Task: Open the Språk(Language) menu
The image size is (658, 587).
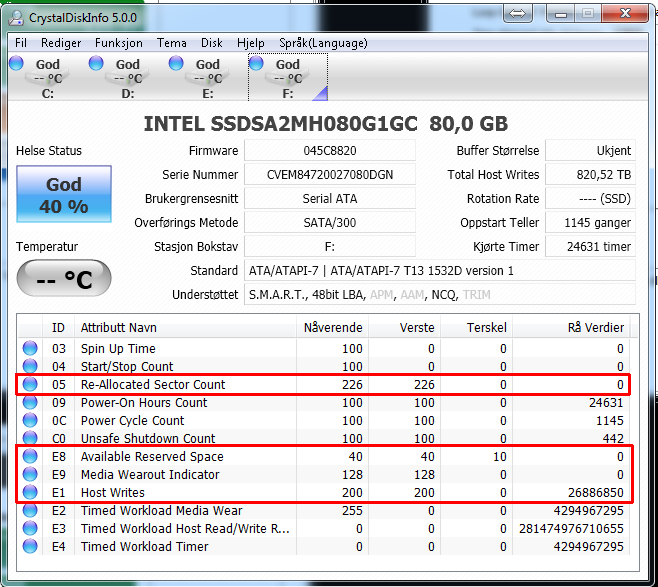Action: [323, 43]
